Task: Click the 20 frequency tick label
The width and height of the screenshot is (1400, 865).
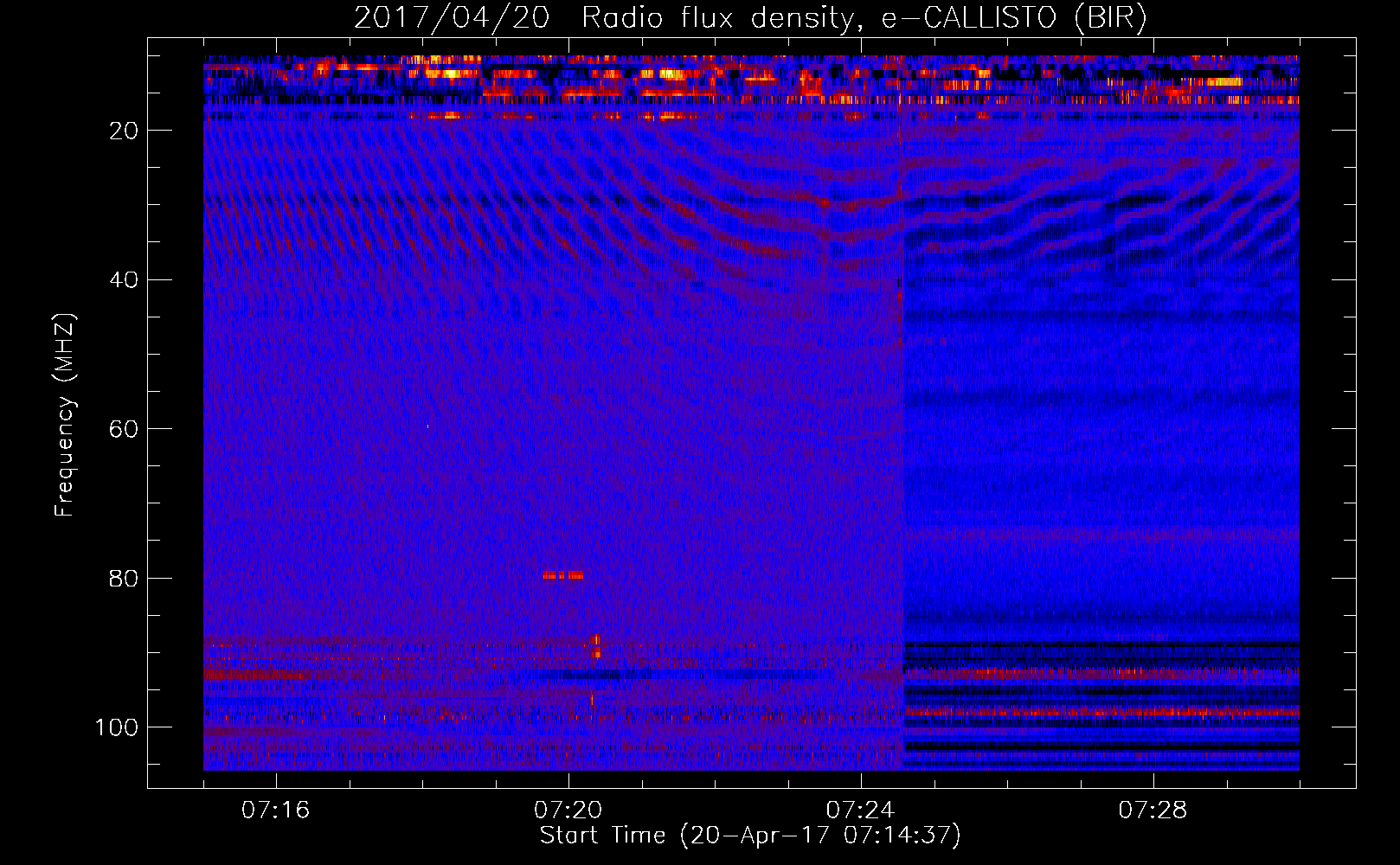Action: 124,131
